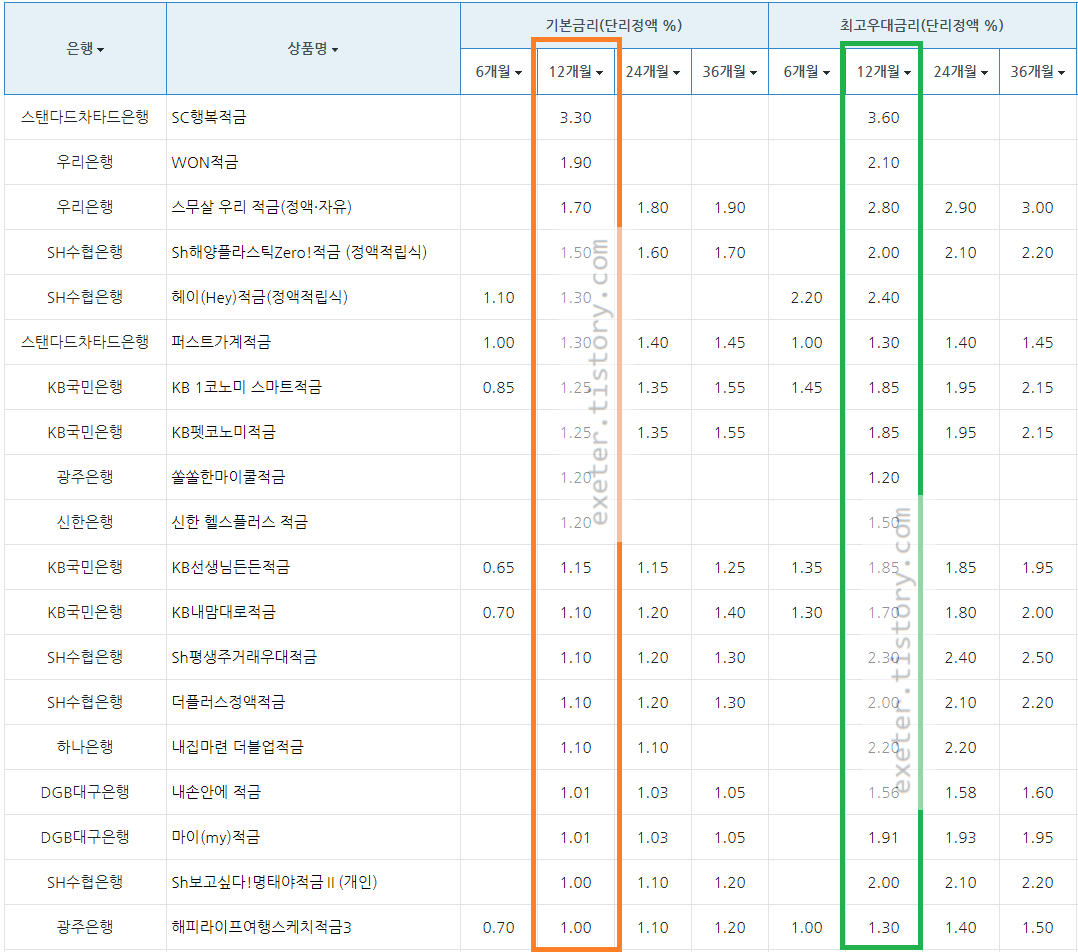Image resolution: width=1078 pixels, height=952 pixels.
Task: Sort 기본금리 by the 24개월 column
Action: click(652, 71)
